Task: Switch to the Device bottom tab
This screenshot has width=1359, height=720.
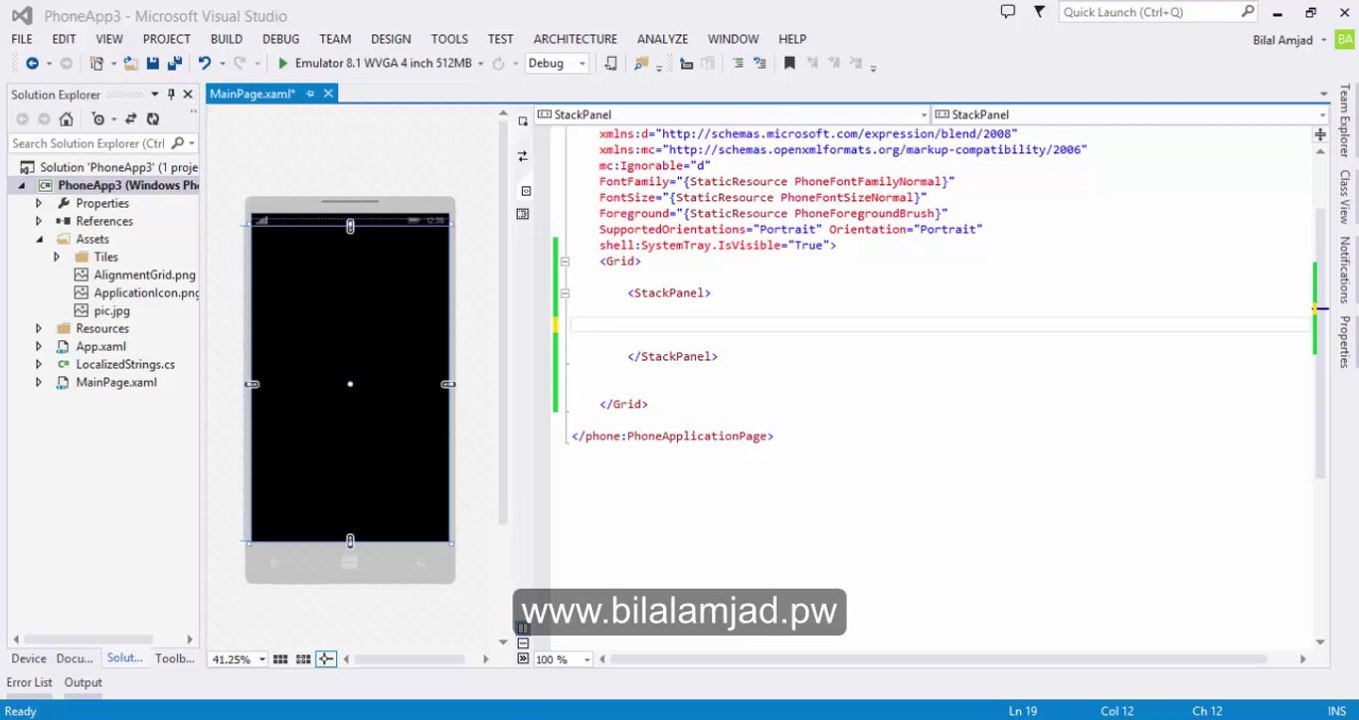Action: point(28,658)
